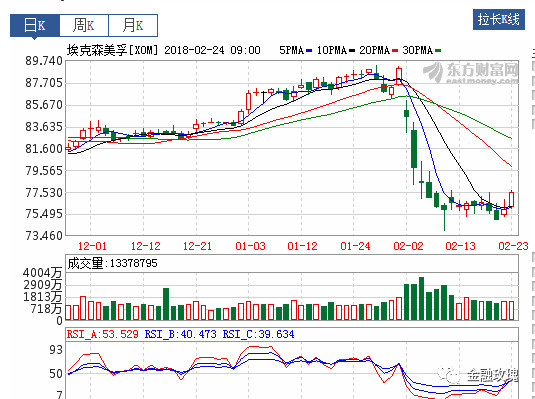Click the 2909万 volume axis label
The height and width of the screenshot is (399, 535).
click(42, 285)
